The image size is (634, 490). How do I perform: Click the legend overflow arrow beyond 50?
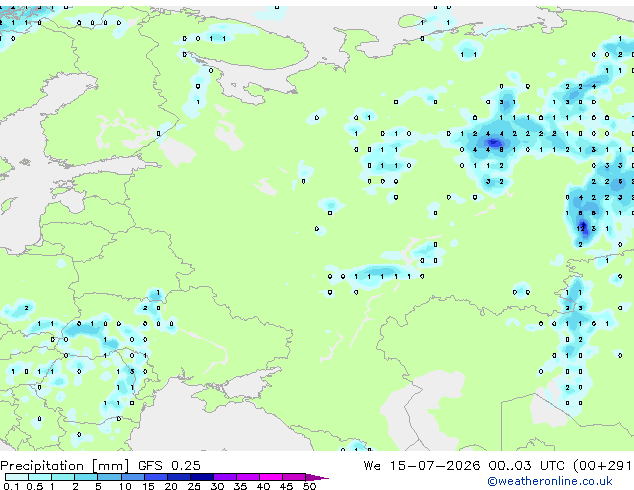317,477
